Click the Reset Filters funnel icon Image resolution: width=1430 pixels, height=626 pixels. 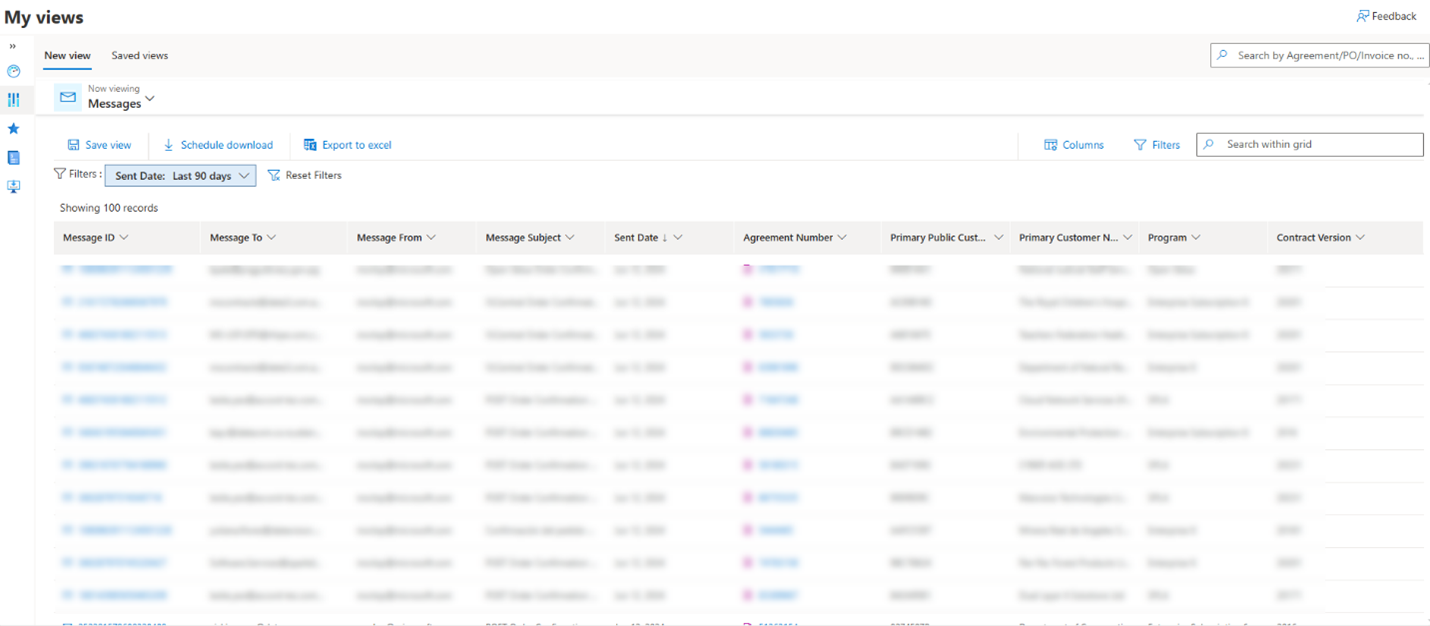point(274,175)
